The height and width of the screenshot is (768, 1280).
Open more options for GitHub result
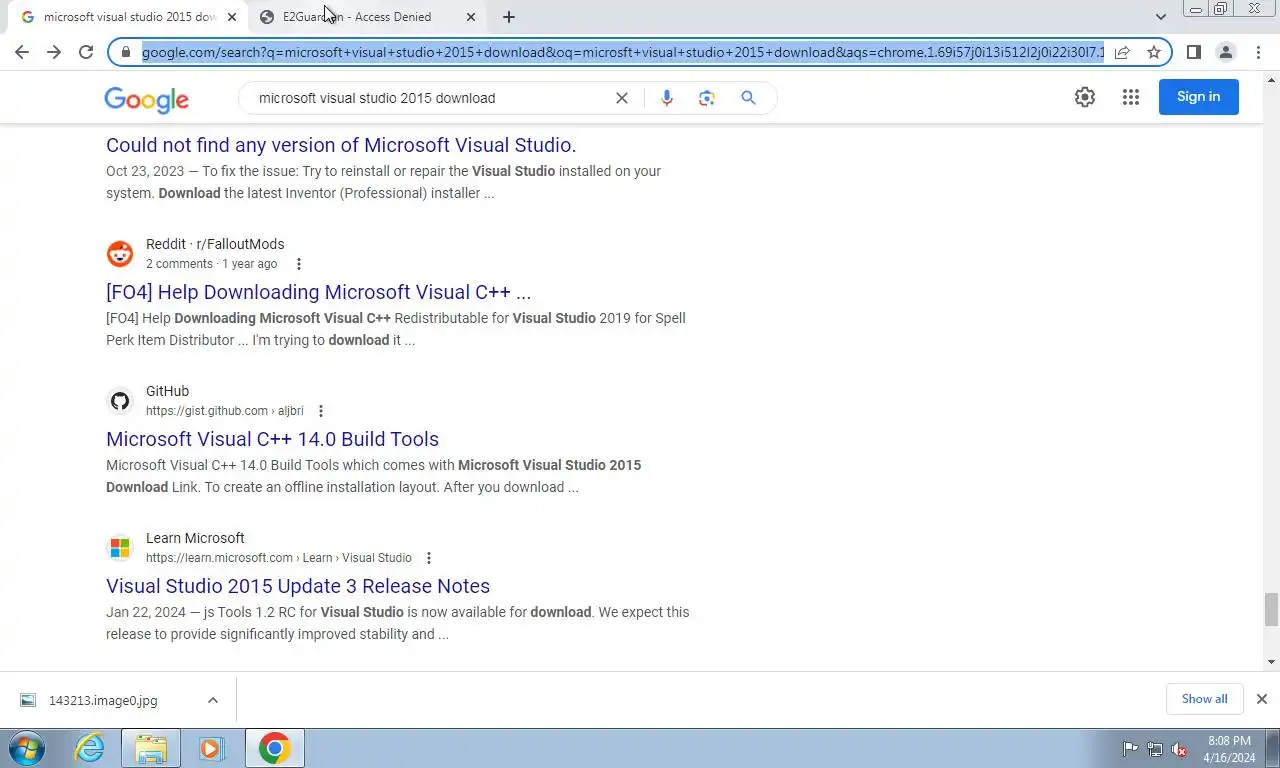click(x=321, y=411)
